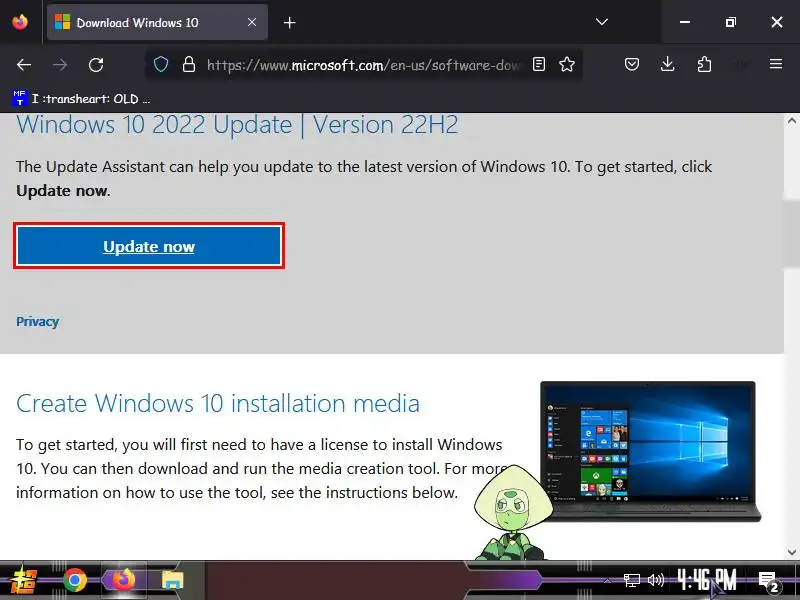This screenshot has width=800, height=600.
Task: Click the Windows 10 laptop image
Action: [649, 451]
